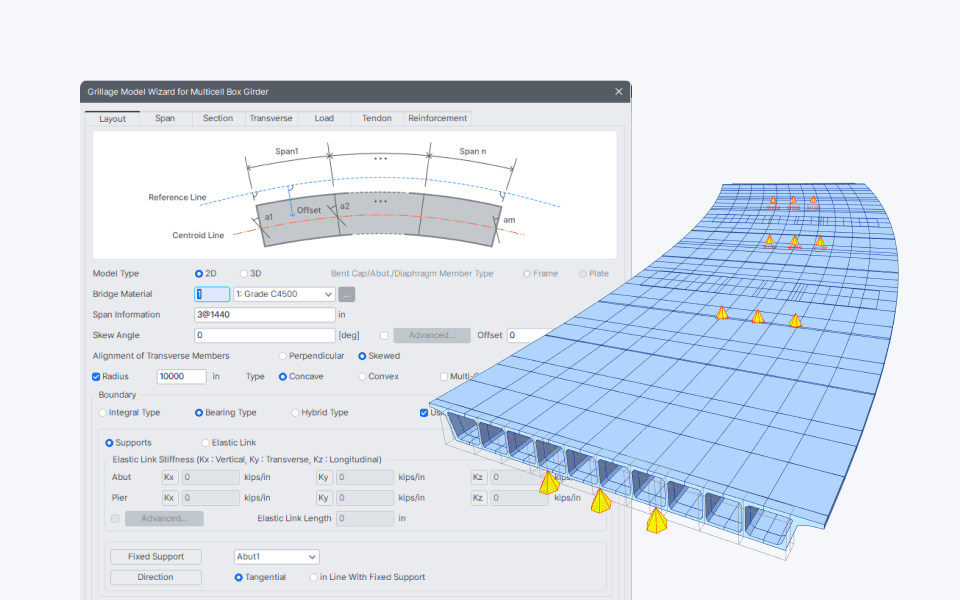
Task: Select in Line With Fixed Support
Action: pyautogui.click(x=367, y=577)
